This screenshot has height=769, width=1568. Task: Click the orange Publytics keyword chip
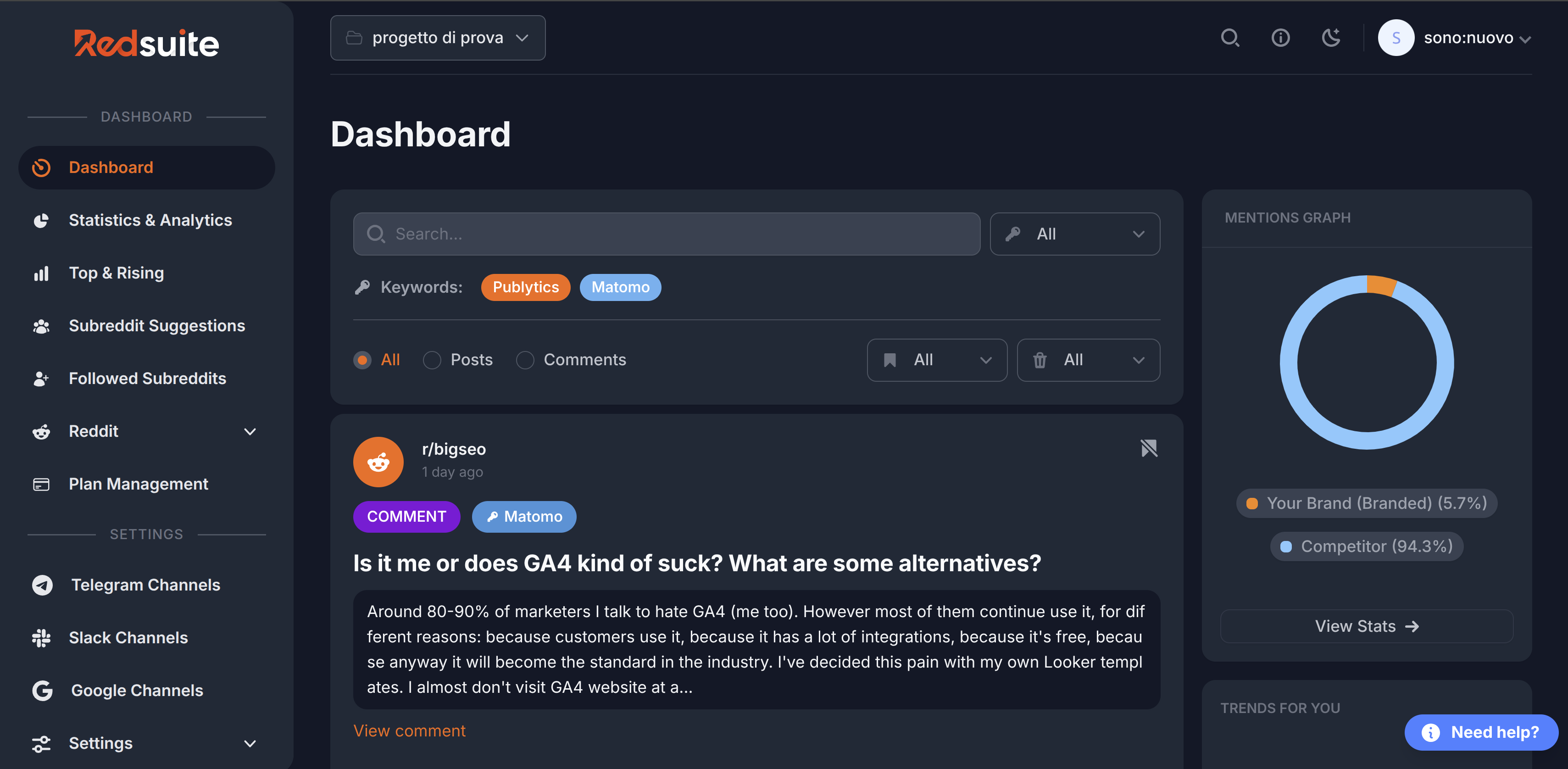click(525, 287)
